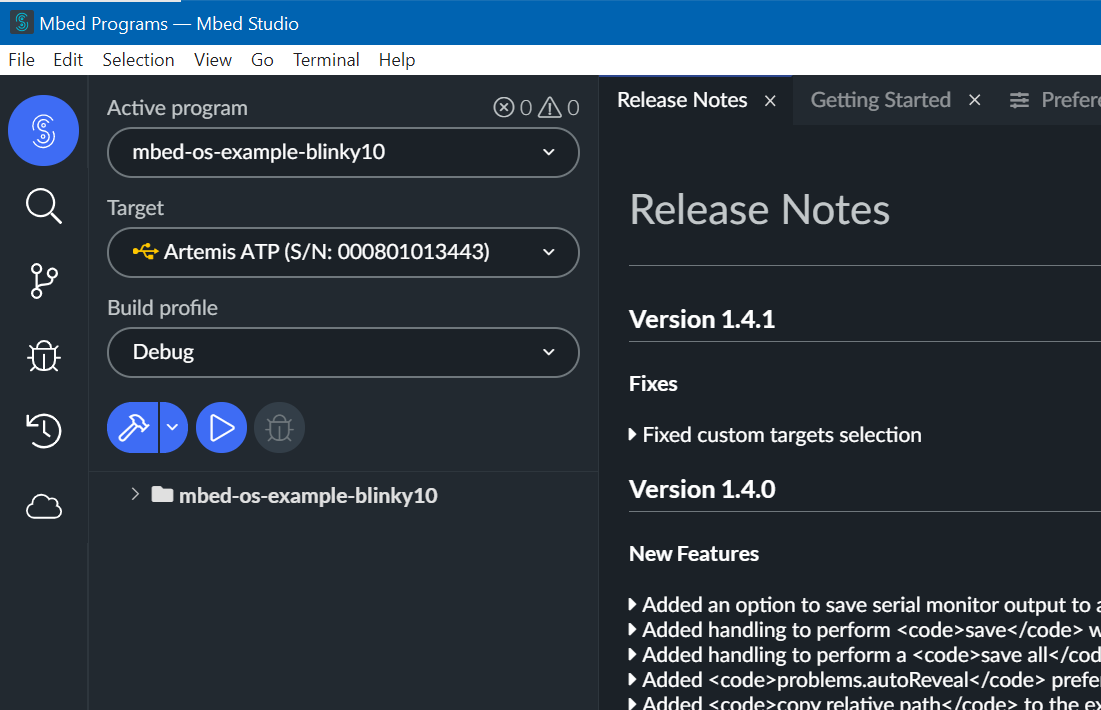Switch to the Getting Started tab
The height and width of the screenshot is (710, 1101).
(x=880, y=100)
